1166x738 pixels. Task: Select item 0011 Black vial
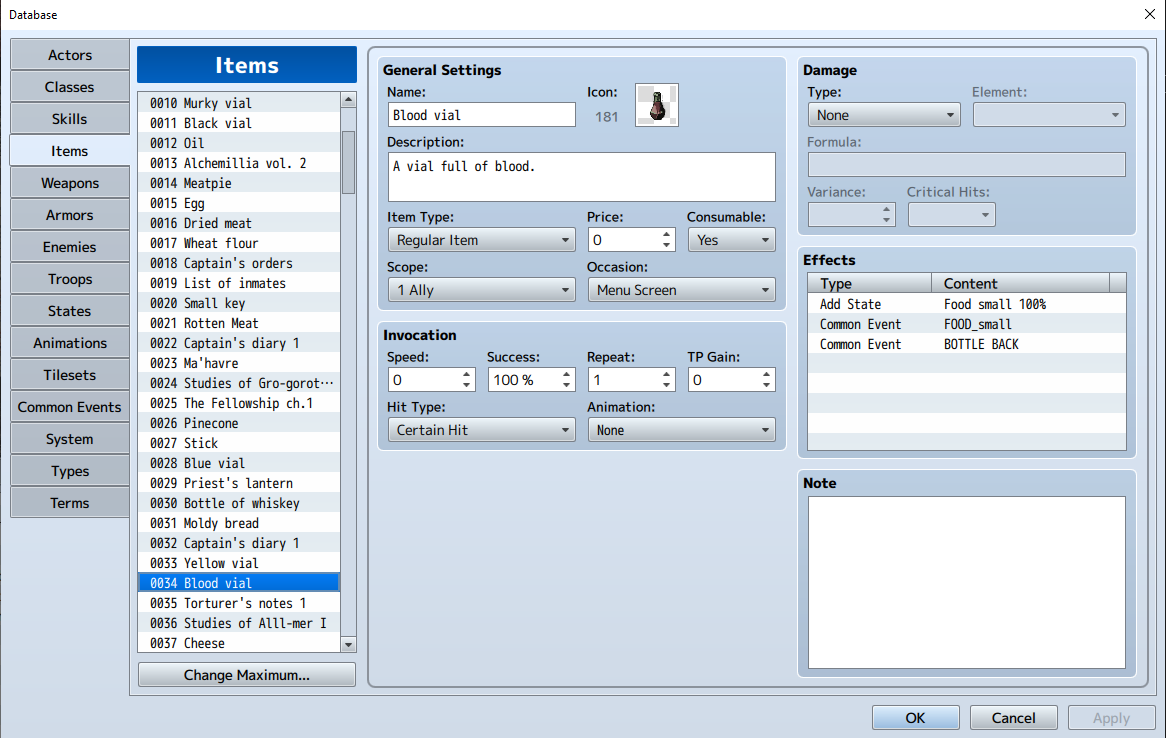tap(239, 123)
